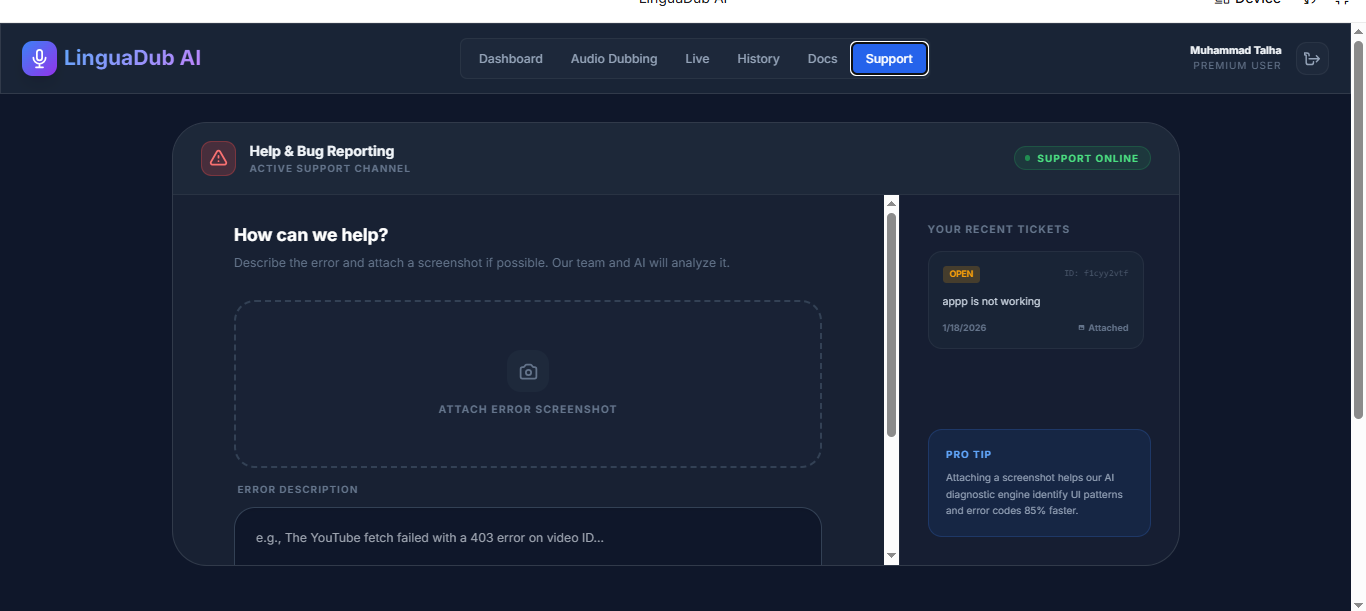Open the Dashboard tab
Screen dimensions: 1366x611
[x=511, y=59]
